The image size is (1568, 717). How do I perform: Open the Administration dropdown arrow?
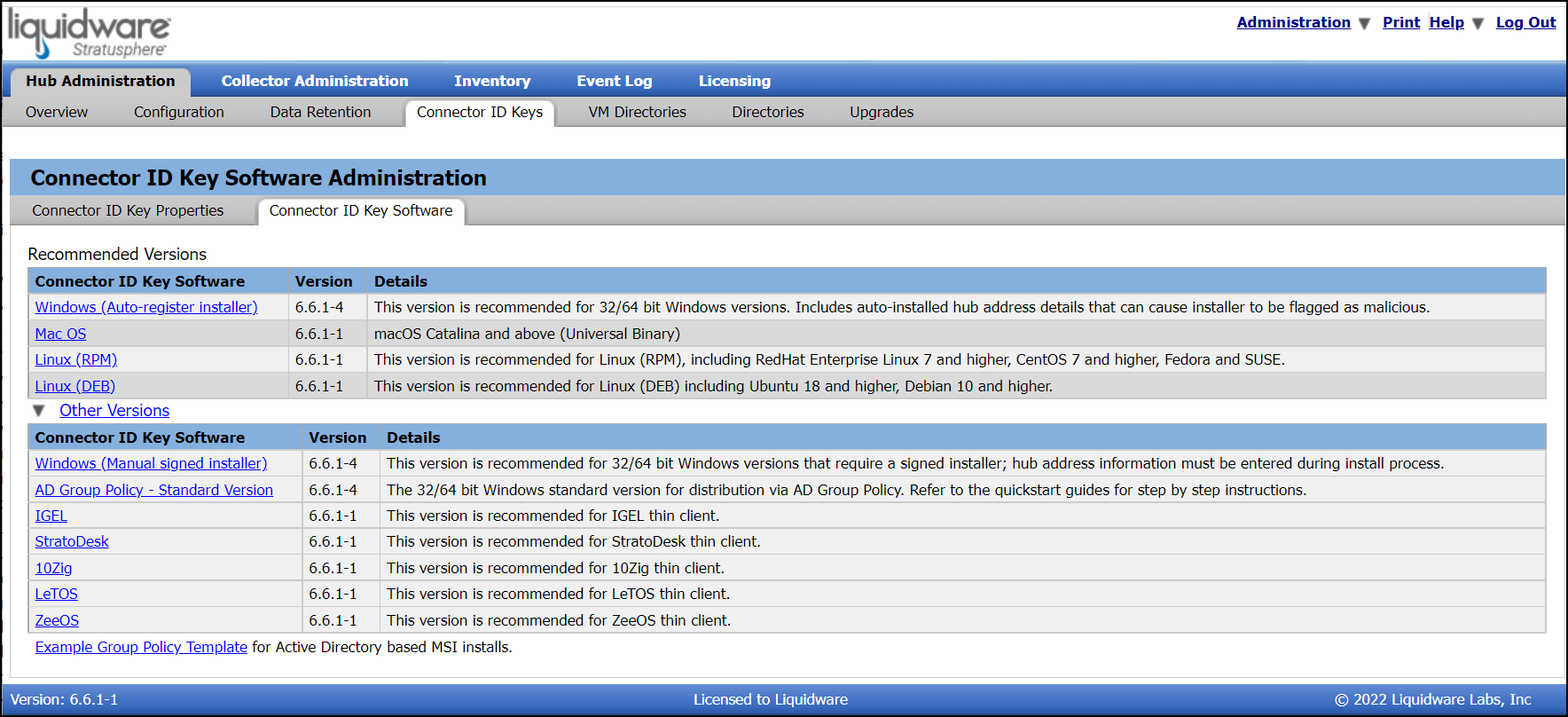1364,24
